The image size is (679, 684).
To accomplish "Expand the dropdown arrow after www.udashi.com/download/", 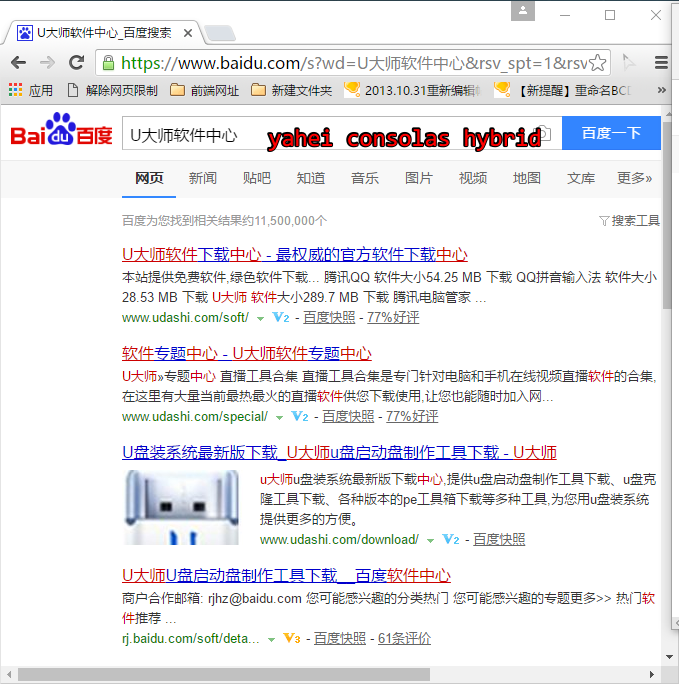I will 430,540.
